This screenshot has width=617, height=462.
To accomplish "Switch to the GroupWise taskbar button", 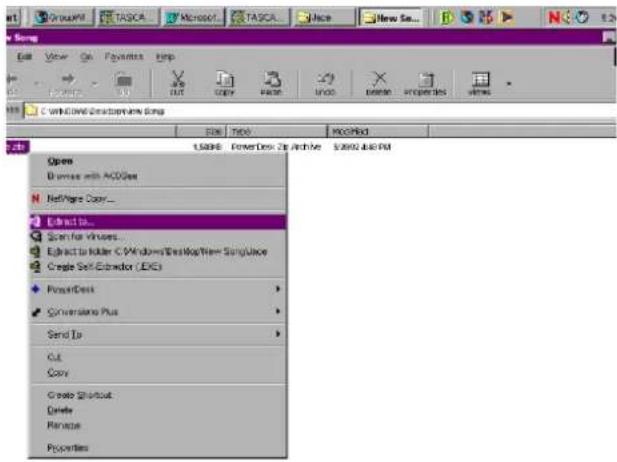I will pos(63,17).
